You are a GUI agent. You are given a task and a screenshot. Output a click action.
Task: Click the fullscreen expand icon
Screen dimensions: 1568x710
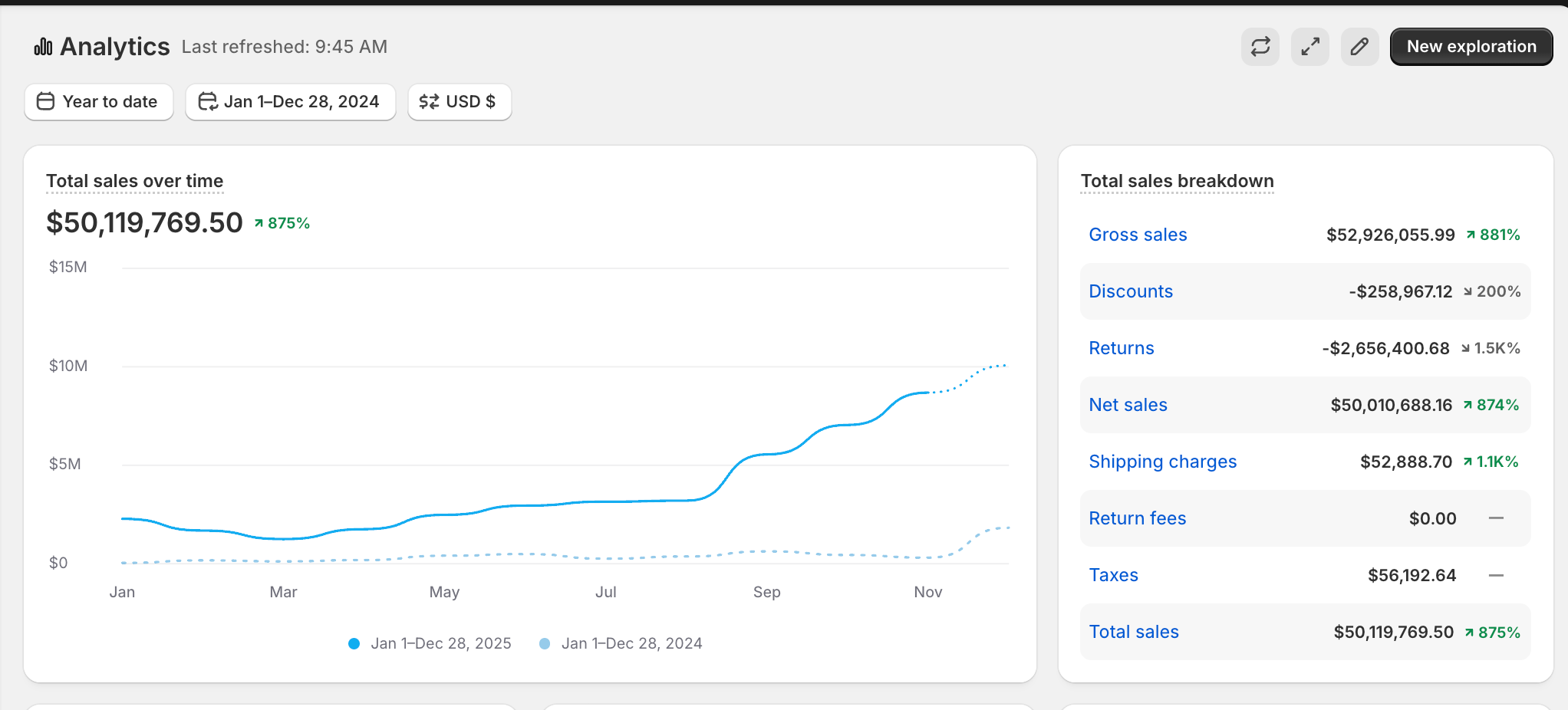(x=1310, y=47)
